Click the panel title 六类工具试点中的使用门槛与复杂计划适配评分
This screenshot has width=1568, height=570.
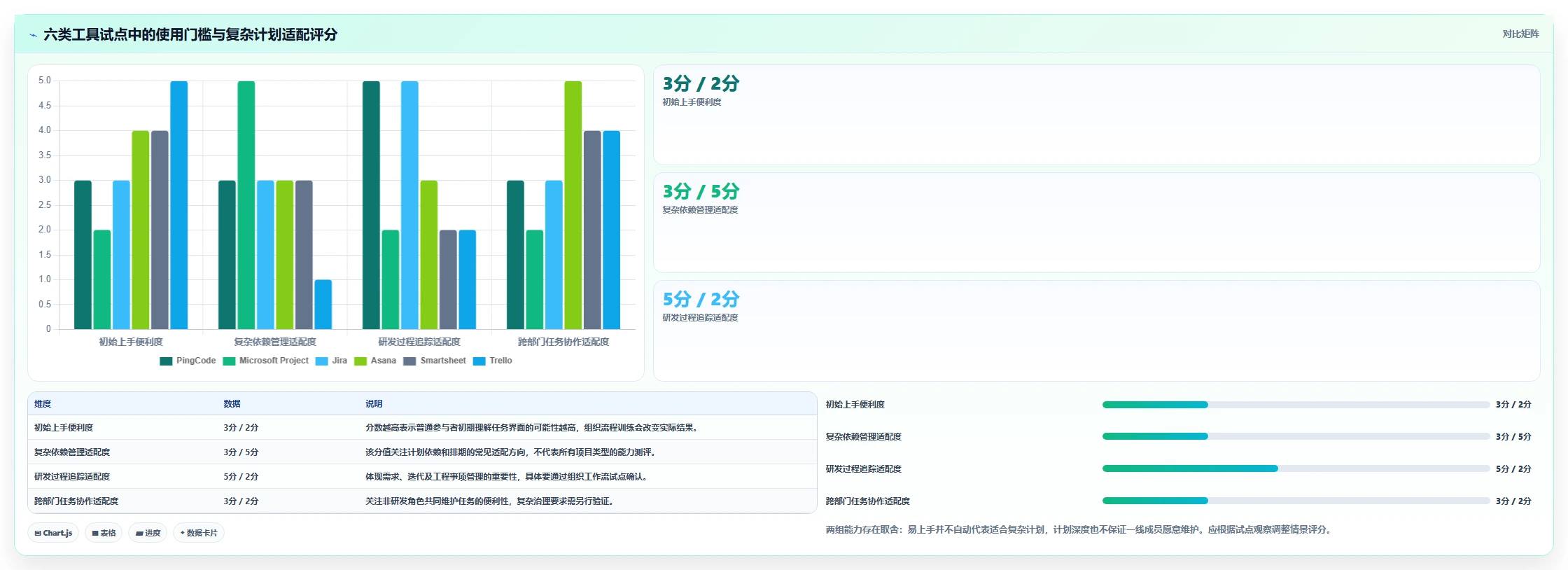tap(190, 35)
